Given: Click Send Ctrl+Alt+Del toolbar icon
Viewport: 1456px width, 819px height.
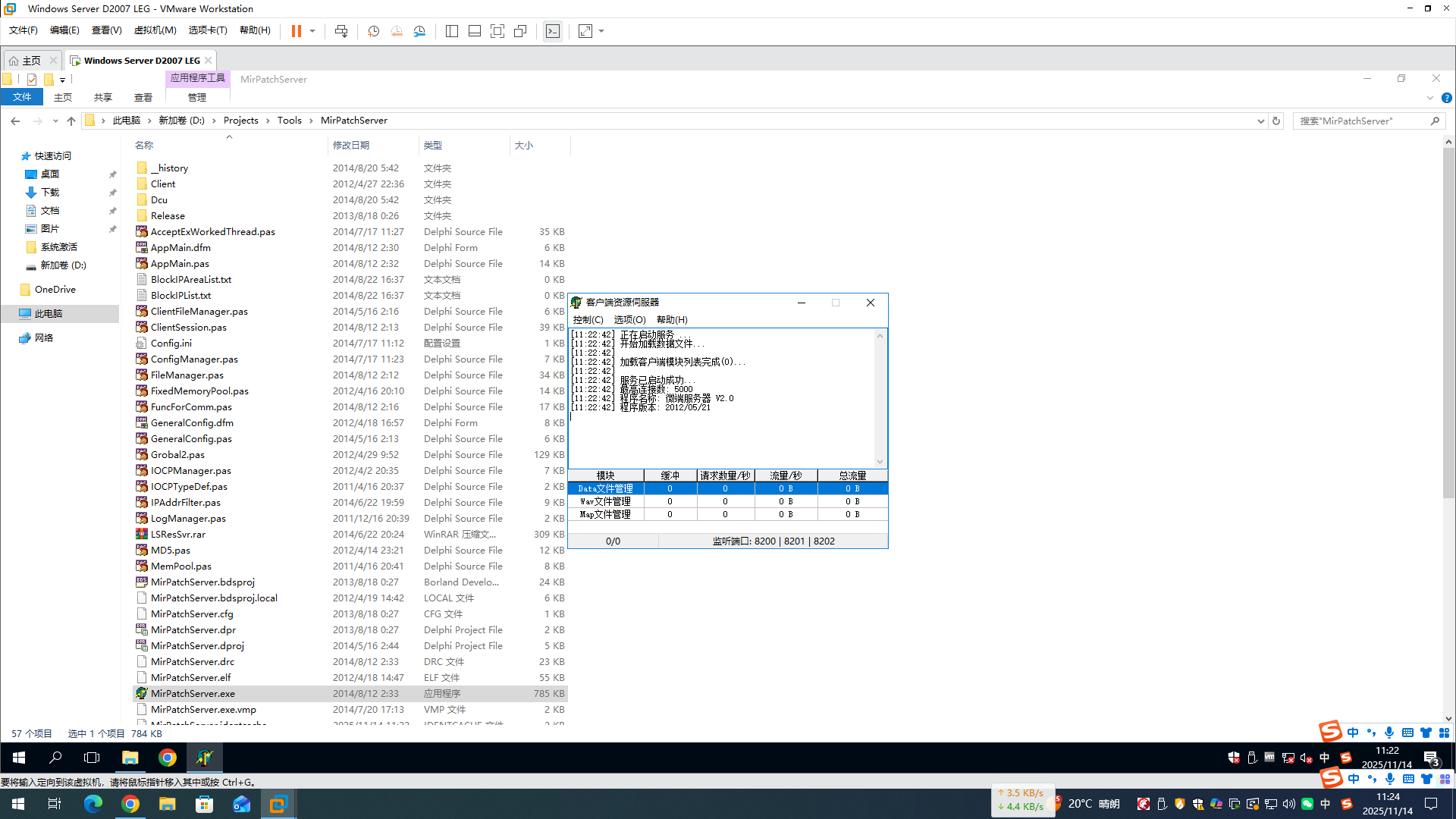Looking at the screenshot, I should pyautogui.click(x=341, y=31).
